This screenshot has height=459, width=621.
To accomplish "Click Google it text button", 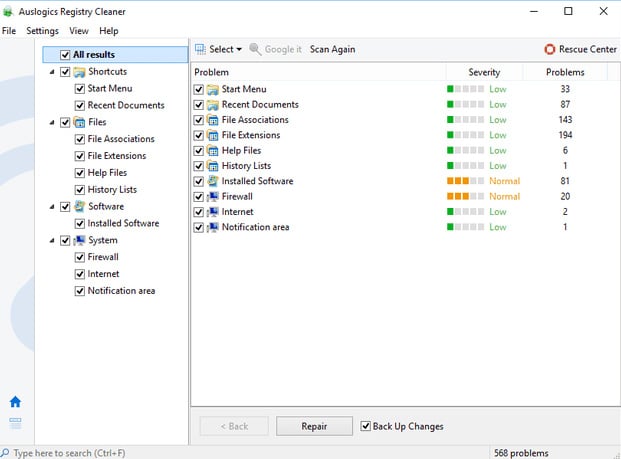I will coord(283,50).
